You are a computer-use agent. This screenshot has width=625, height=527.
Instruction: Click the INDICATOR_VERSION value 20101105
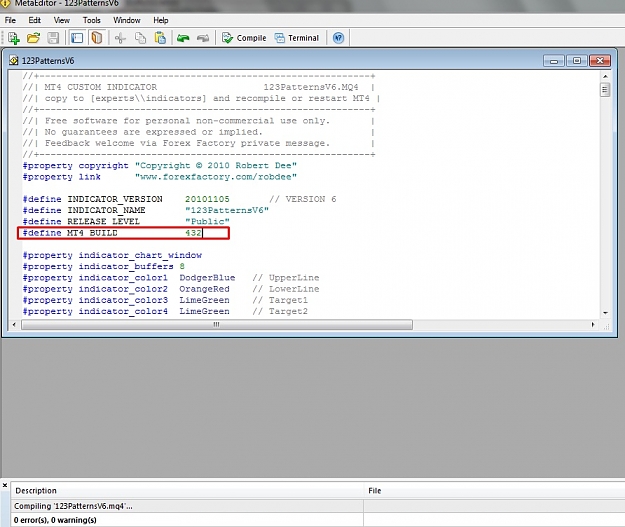tap(207, 199)
